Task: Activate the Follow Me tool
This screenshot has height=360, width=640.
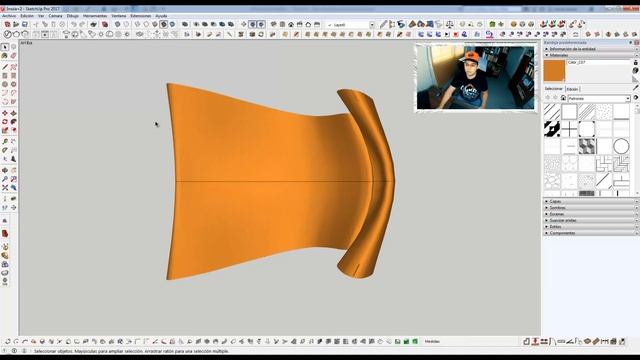Action: 13,122
